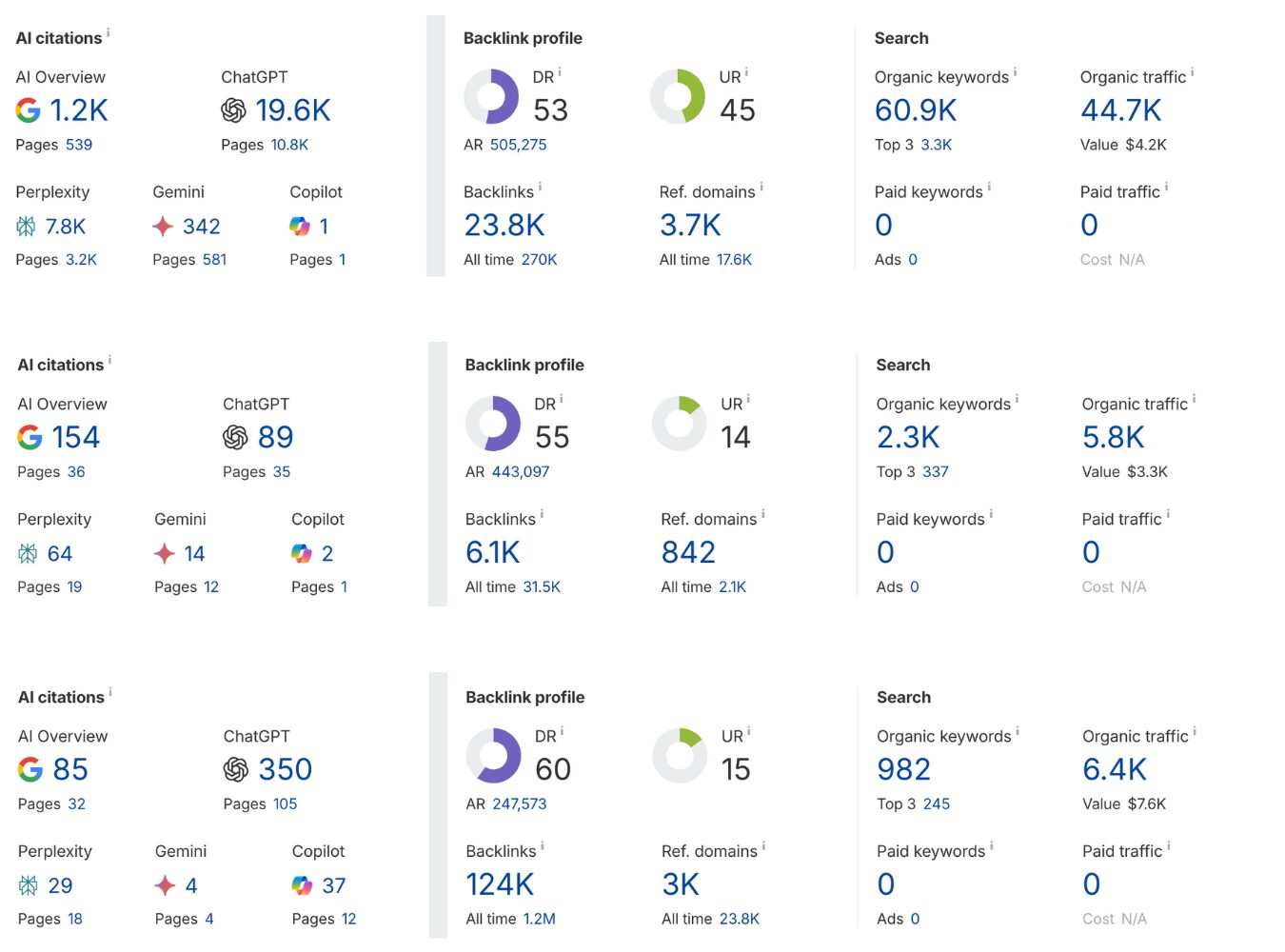
Task: Click the Gemini icon next to the value 4
Action: [x=164, y=885]
